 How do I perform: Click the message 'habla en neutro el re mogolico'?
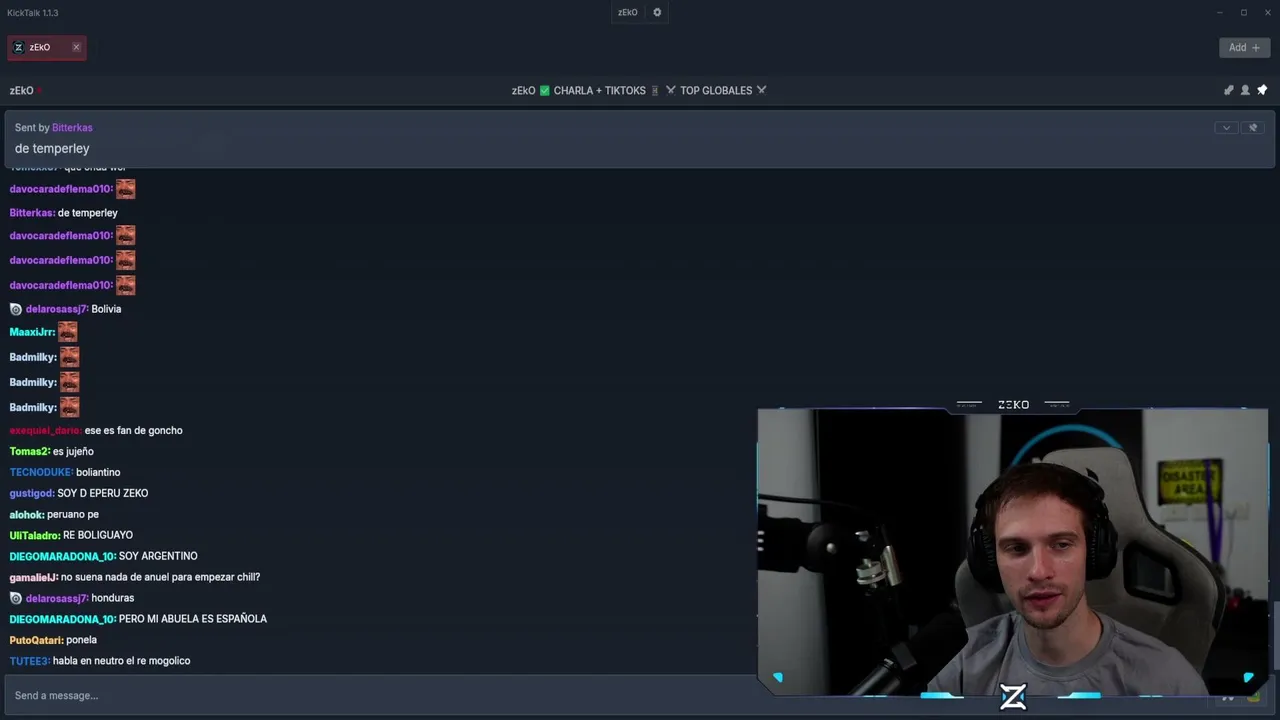point(122,661)
